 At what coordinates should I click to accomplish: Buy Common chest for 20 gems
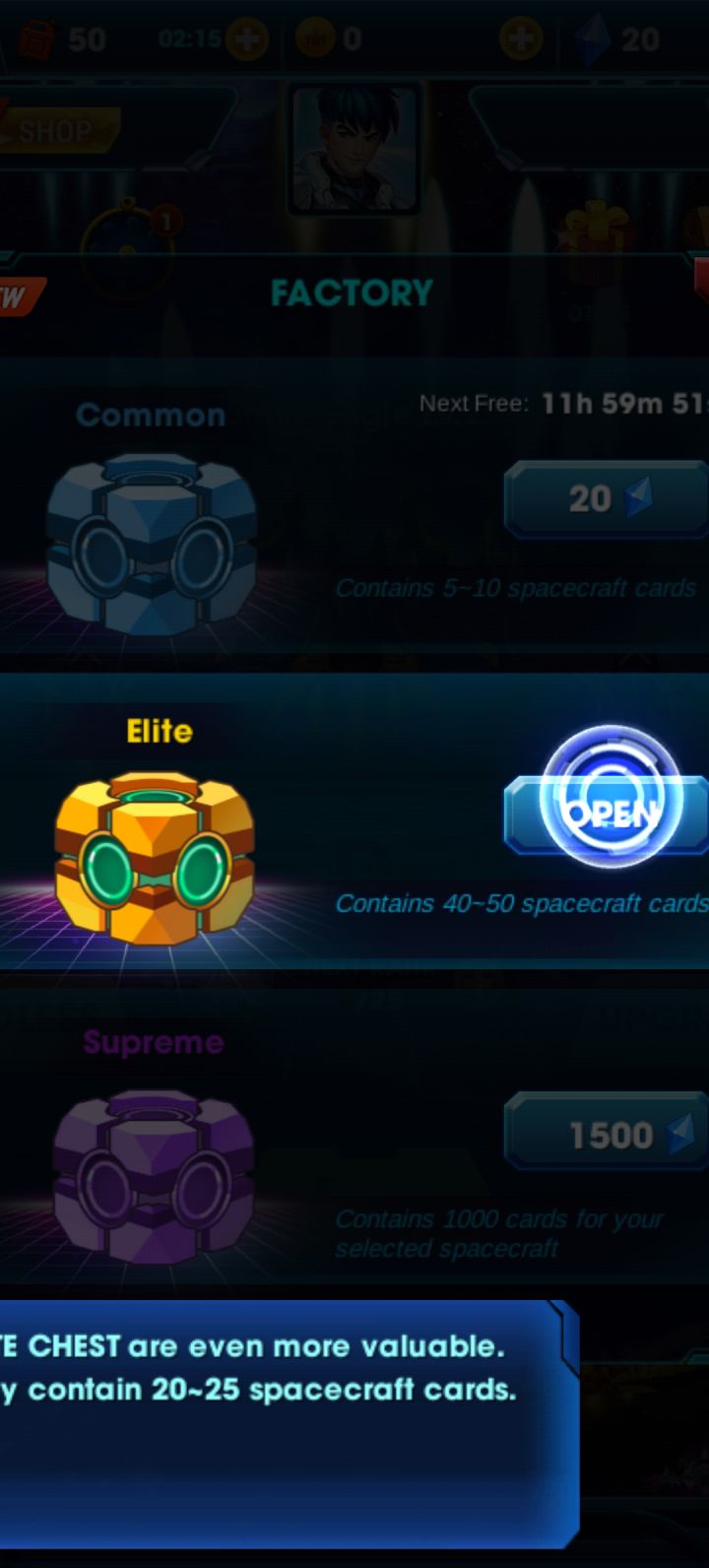[x=607, y=499]
